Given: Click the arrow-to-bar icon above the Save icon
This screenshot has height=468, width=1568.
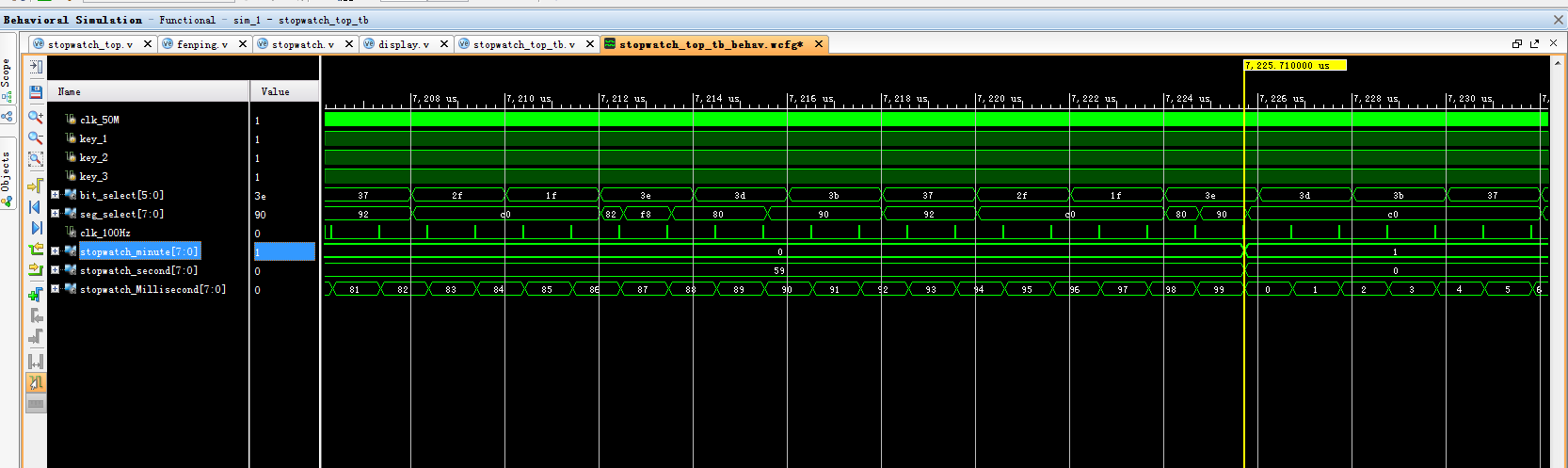Looking at the screenshot, I should pos(36,67).
